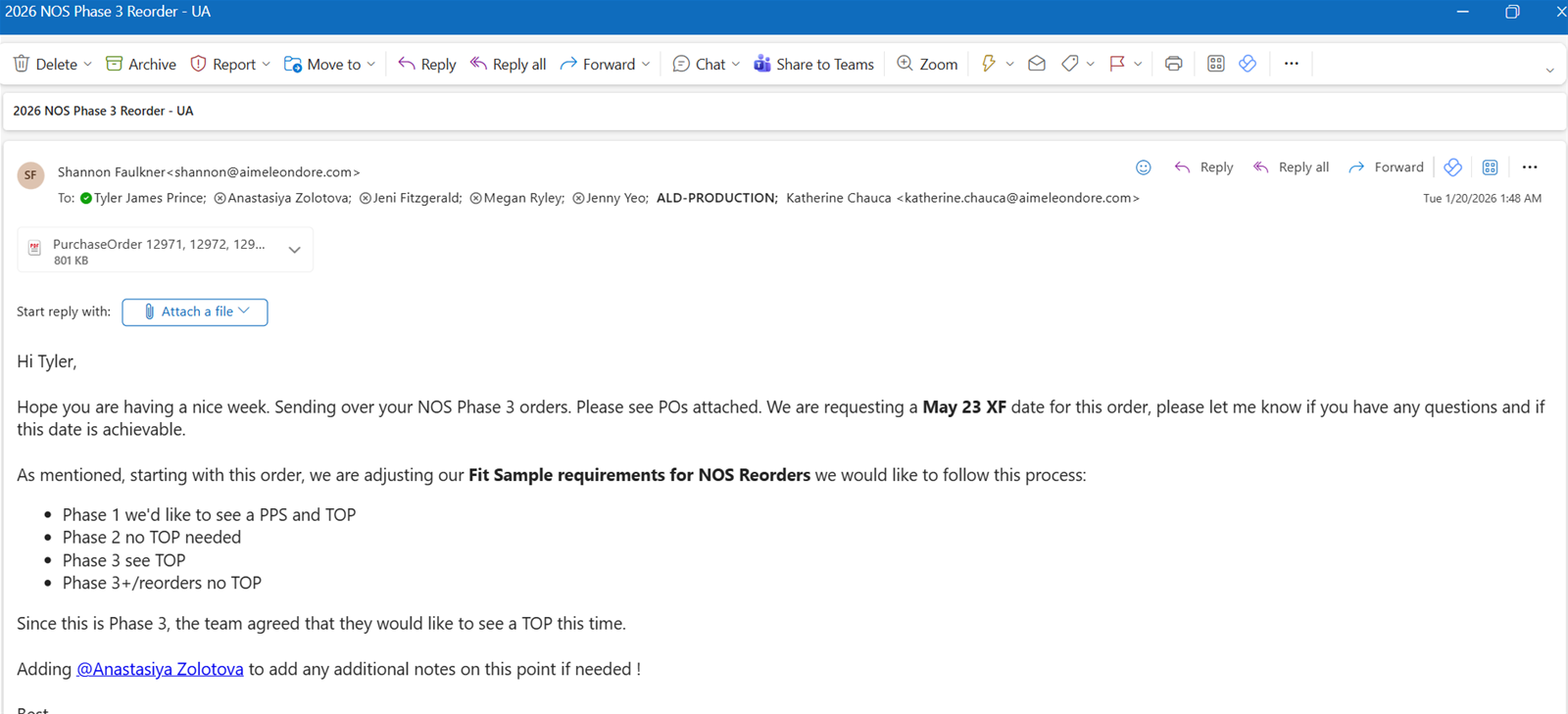Open the message header's more actions ellipsis
This screenshot has width=1568, height=714.
(x=1529, y=167)
